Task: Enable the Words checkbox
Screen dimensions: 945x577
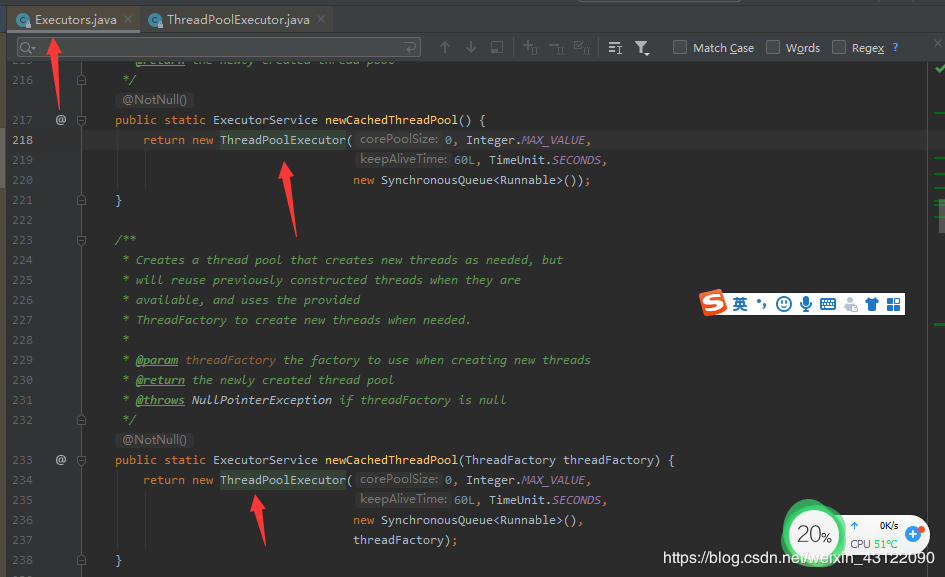Action: 773,47
